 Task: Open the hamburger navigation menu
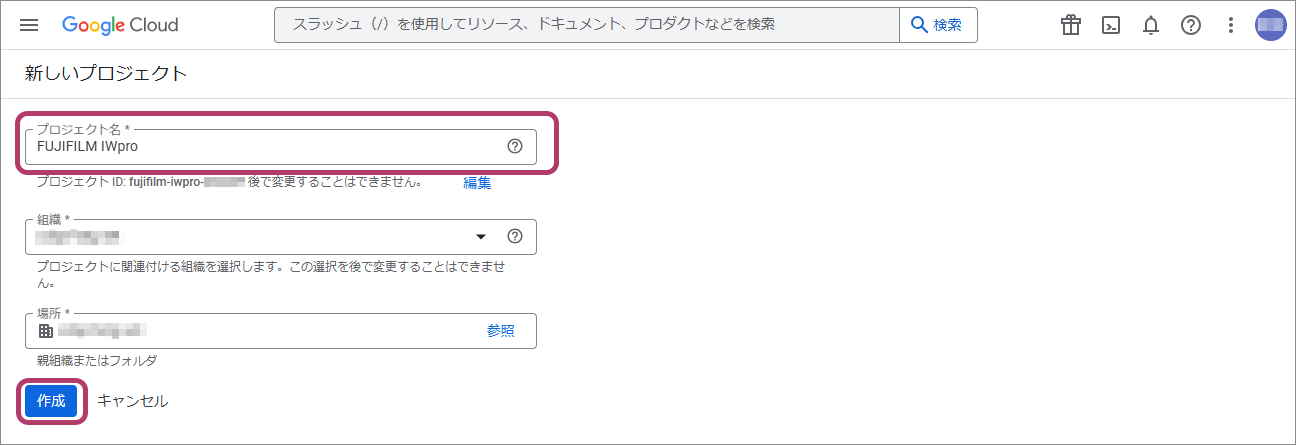28,25
